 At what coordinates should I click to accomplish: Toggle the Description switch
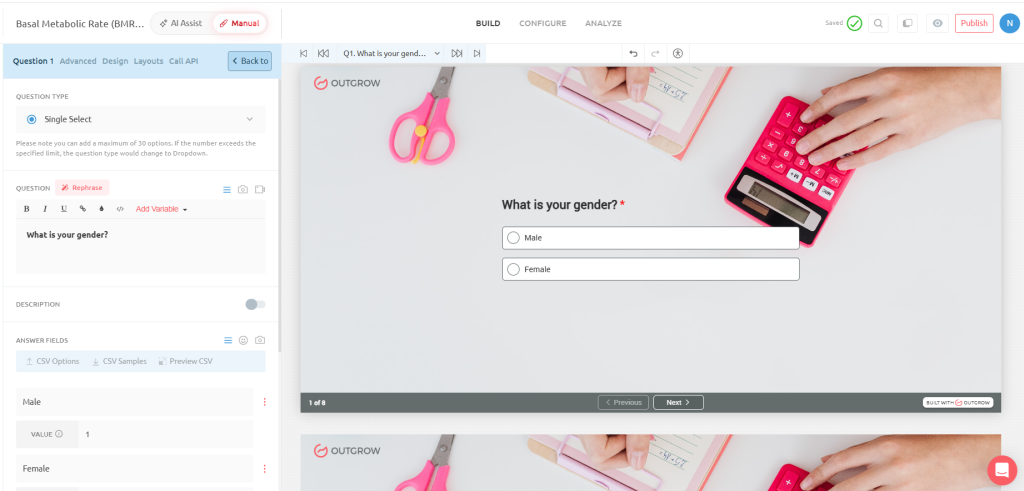pyautogui.click(x=255, y=304)
